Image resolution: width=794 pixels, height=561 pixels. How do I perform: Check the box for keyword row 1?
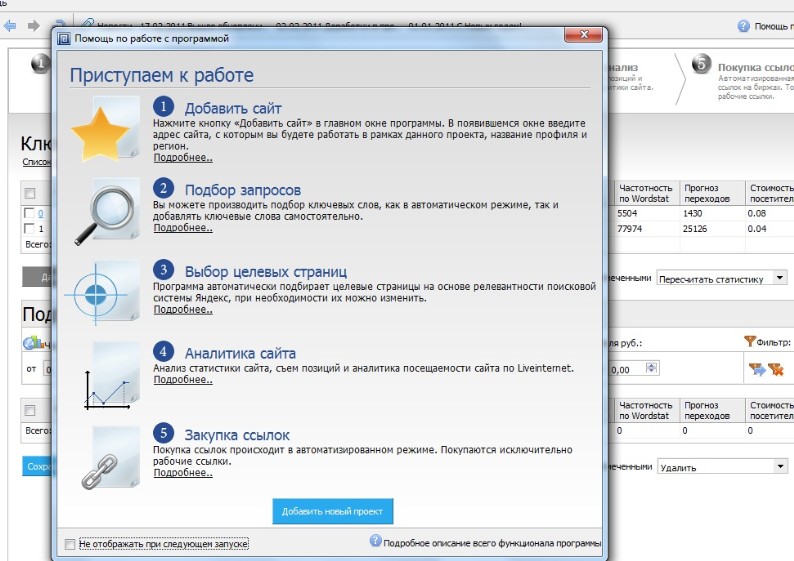click(x=29, y=228)
